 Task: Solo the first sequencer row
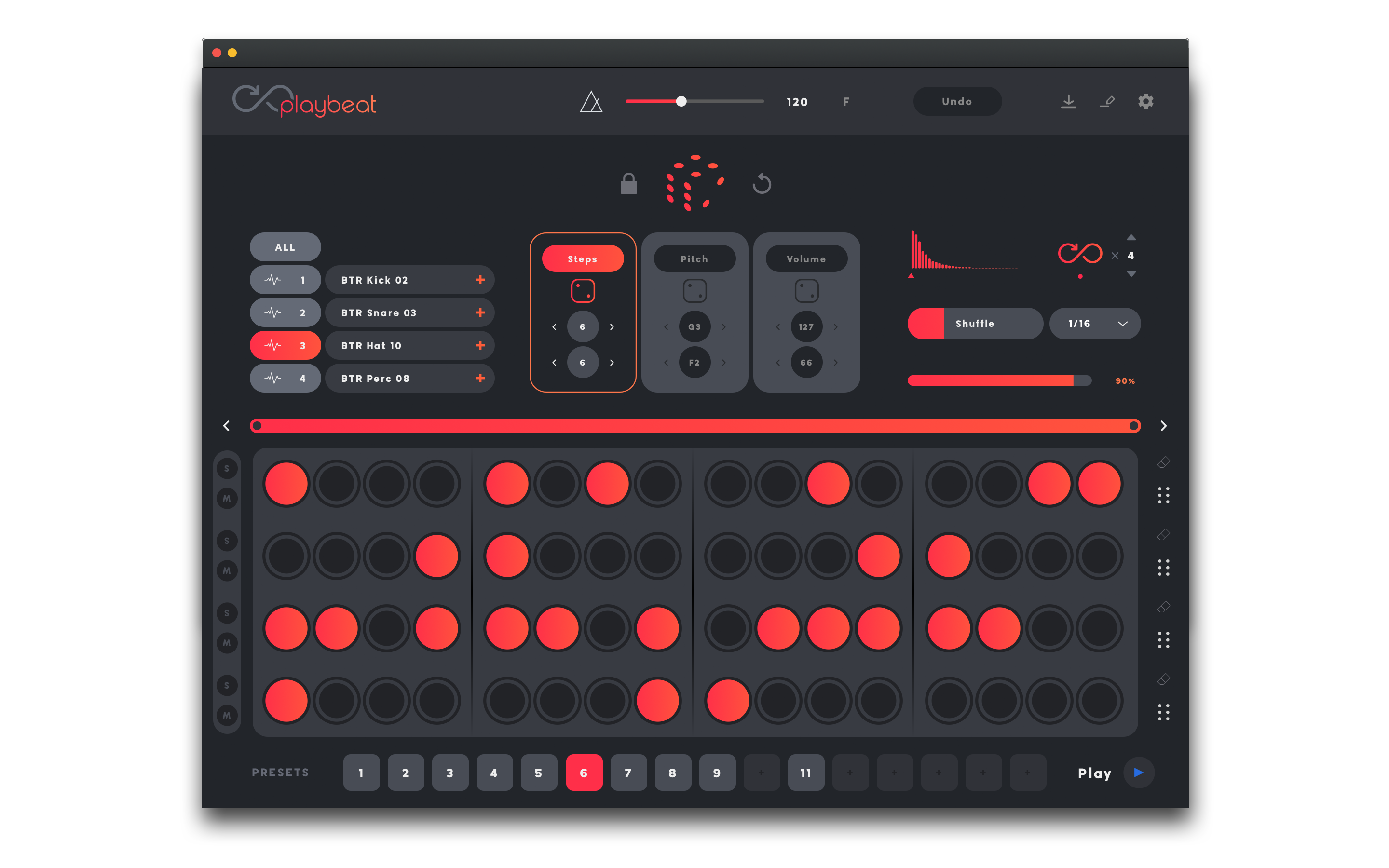[x=227, y=468]
